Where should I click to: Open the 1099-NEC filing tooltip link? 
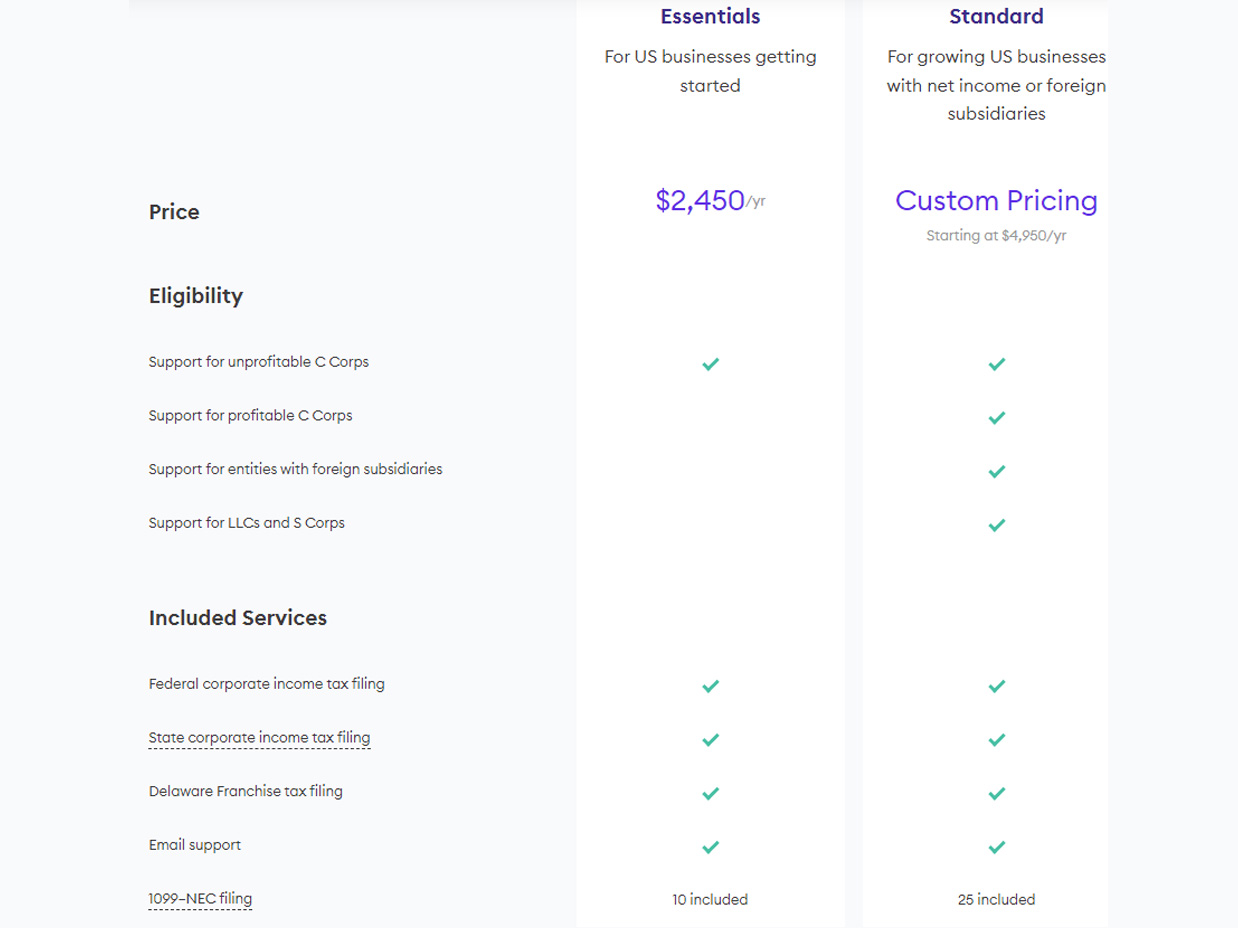(200, 899)
